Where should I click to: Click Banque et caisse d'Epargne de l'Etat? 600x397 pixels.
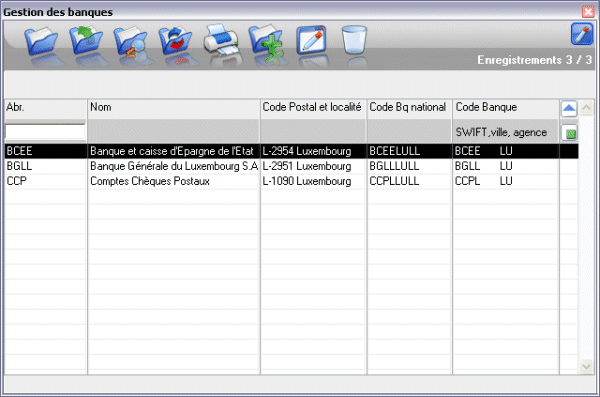[174, 151]
